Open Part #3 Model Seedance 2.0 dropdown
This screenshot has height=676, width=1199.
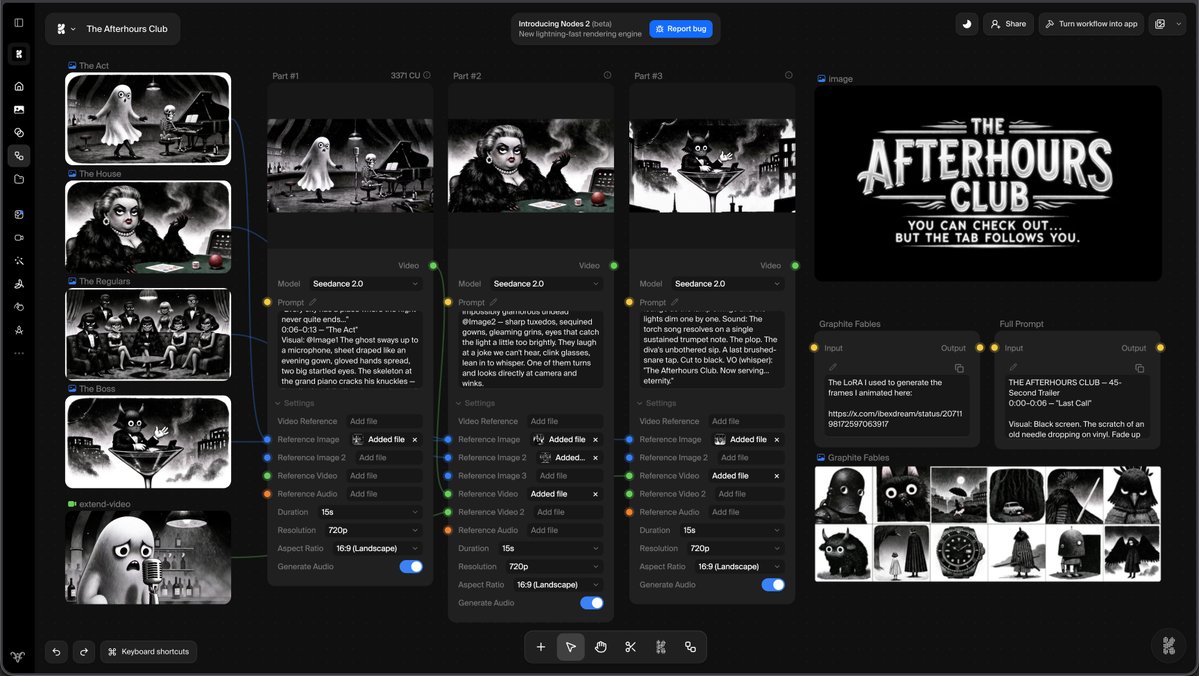coord(727,284)
